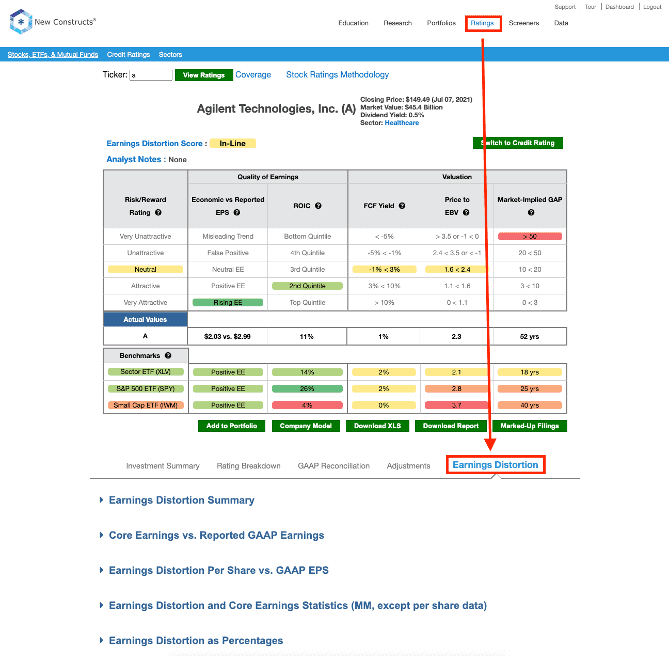Switch to Rating Breakdown tab
This screenshot has height=656, width=669.
(249, 466)
